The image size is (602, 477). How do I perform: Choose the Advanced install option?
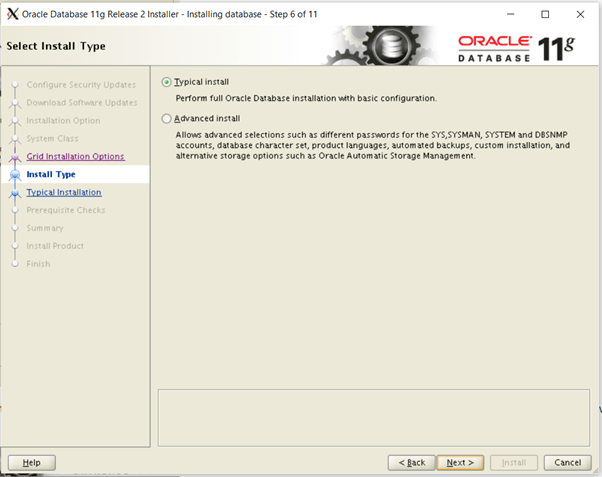click(x=167, y=118)
